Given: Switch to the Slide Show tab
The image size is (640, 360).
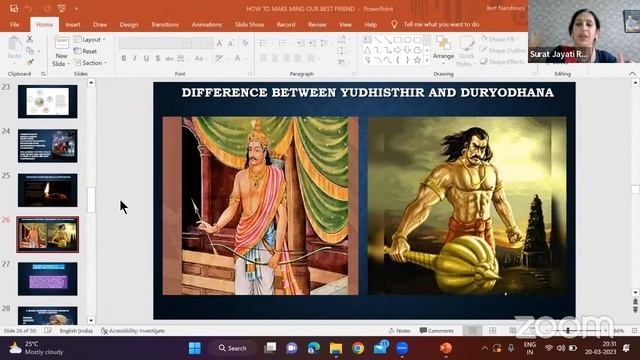Looking at the screenshot, I should tap(249, 24).
